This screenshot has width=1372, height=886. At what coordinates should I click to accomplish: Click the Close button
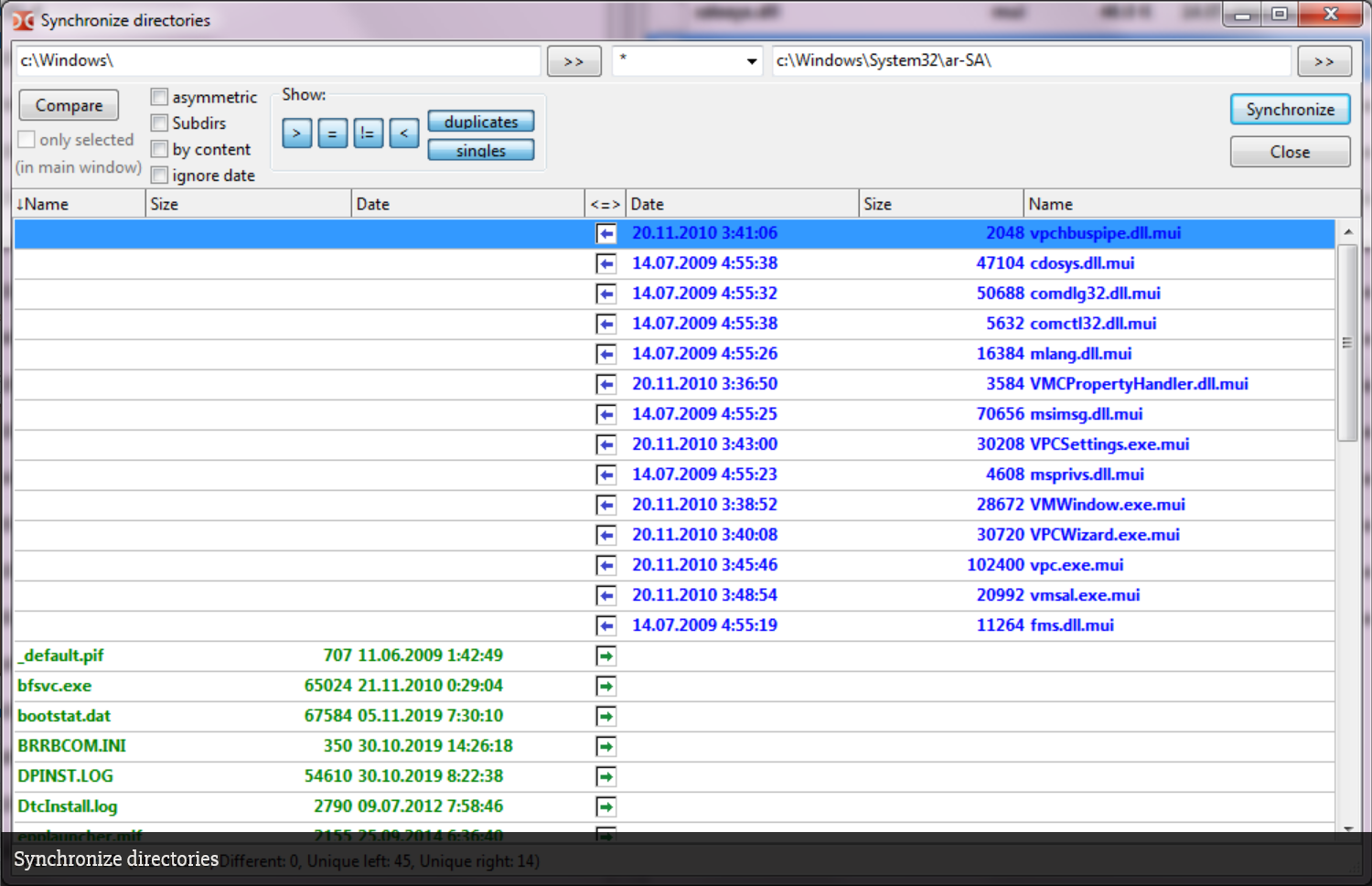[x=1290, y=152]
